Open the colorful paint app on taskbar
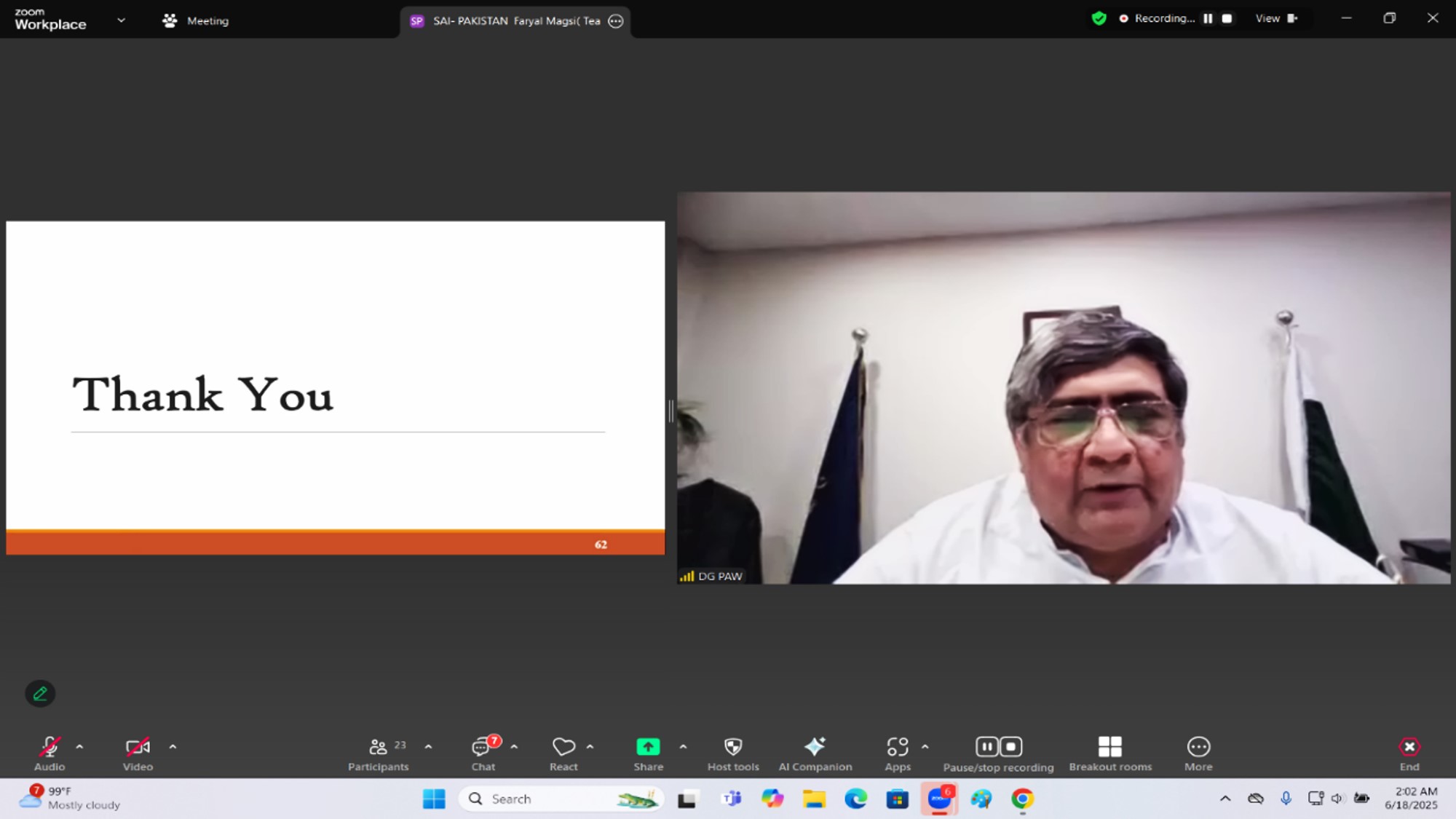Image resolution: width=1456 pixels, height=819 pixels. coord(981,799)
